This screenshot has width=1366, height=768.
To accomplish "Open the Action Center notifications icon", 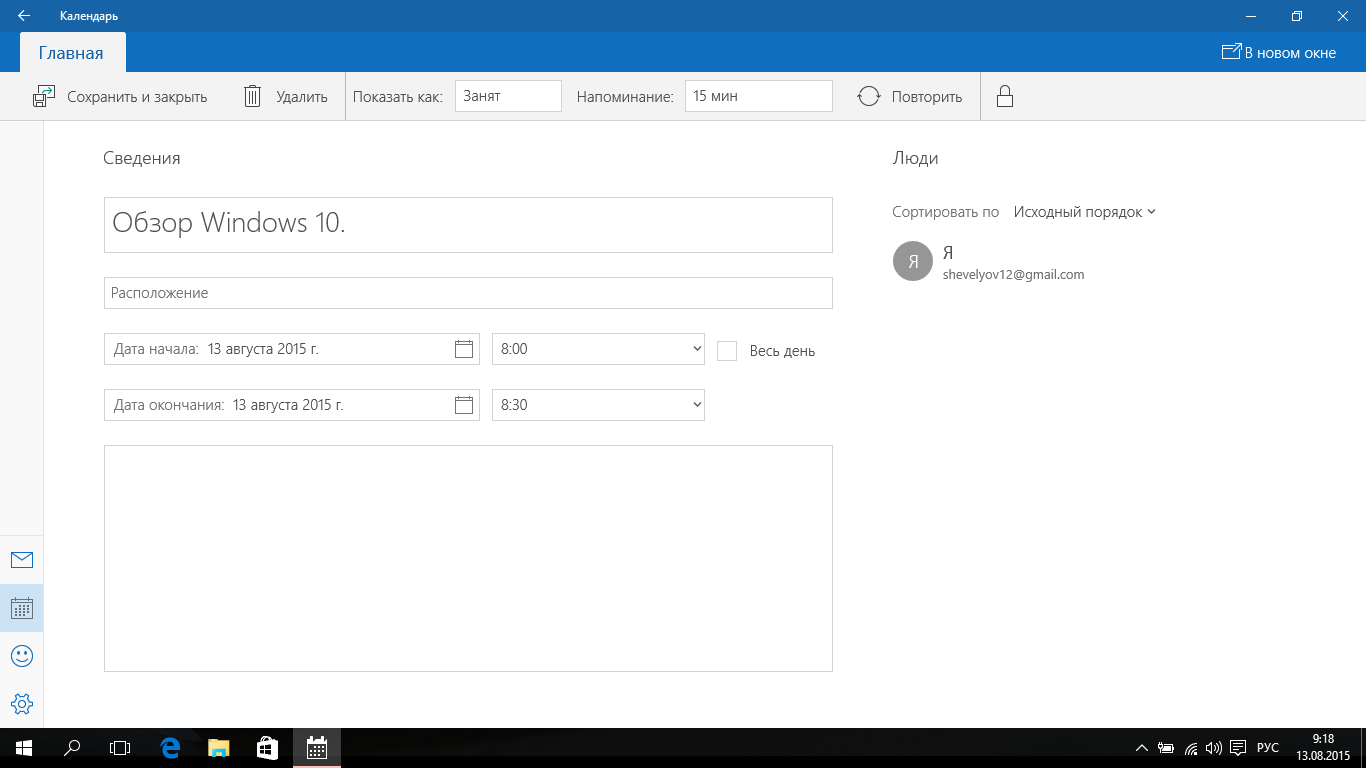I will [1238, 748].
